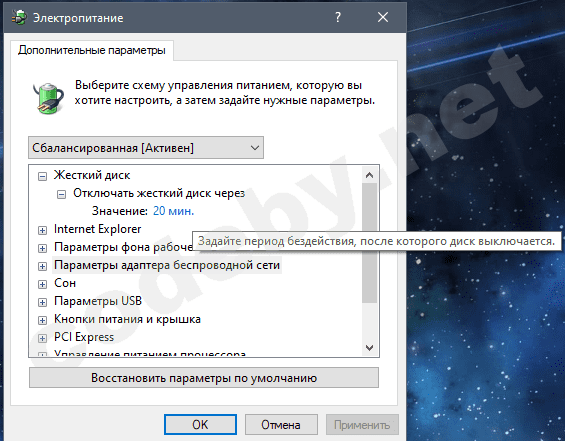Screen dimensions: 565x441
Task: Click the 20 мин. value link
Action: point(173,211)
